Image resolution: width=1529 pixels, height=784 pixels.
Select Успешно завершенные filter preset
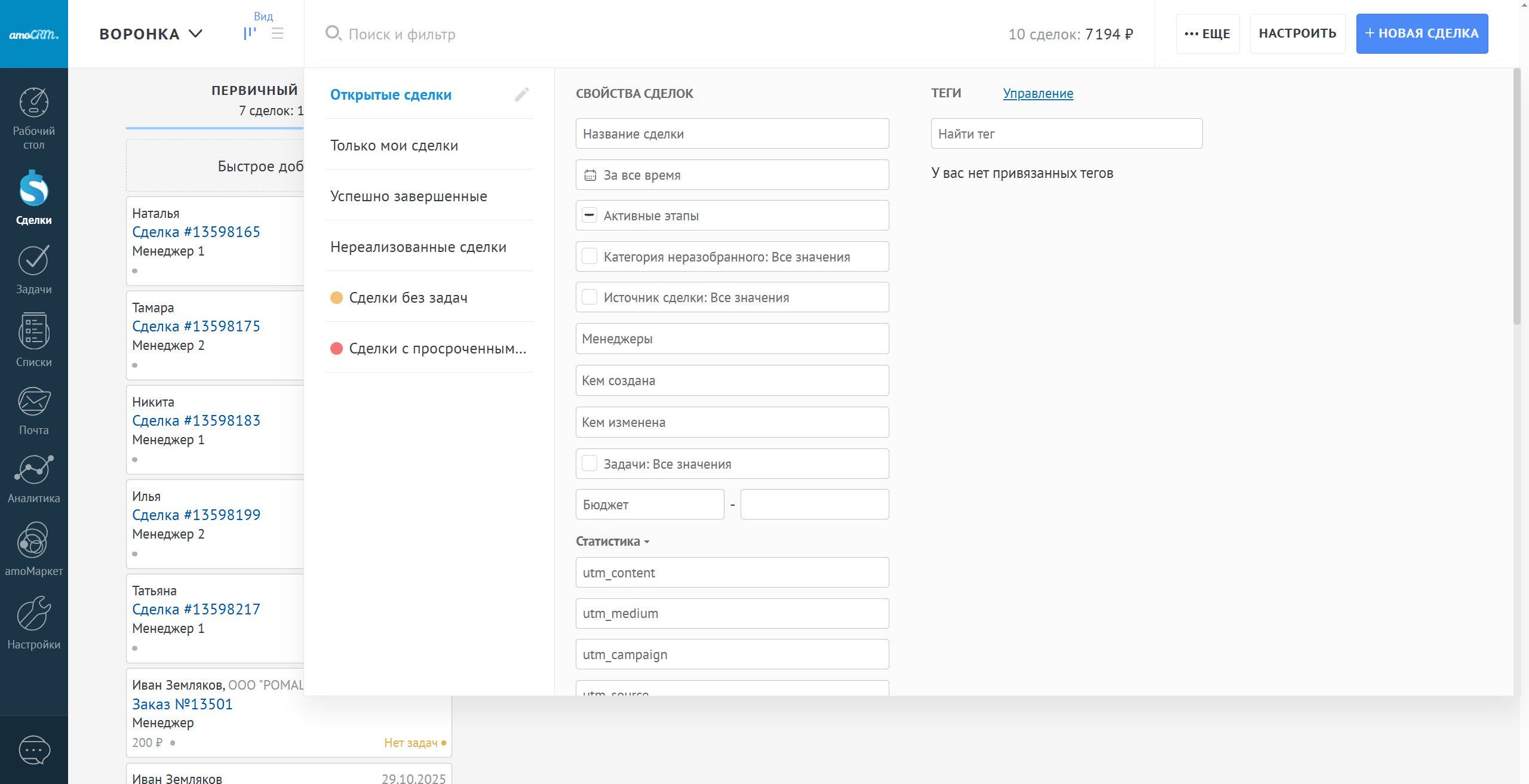(409, 196)
